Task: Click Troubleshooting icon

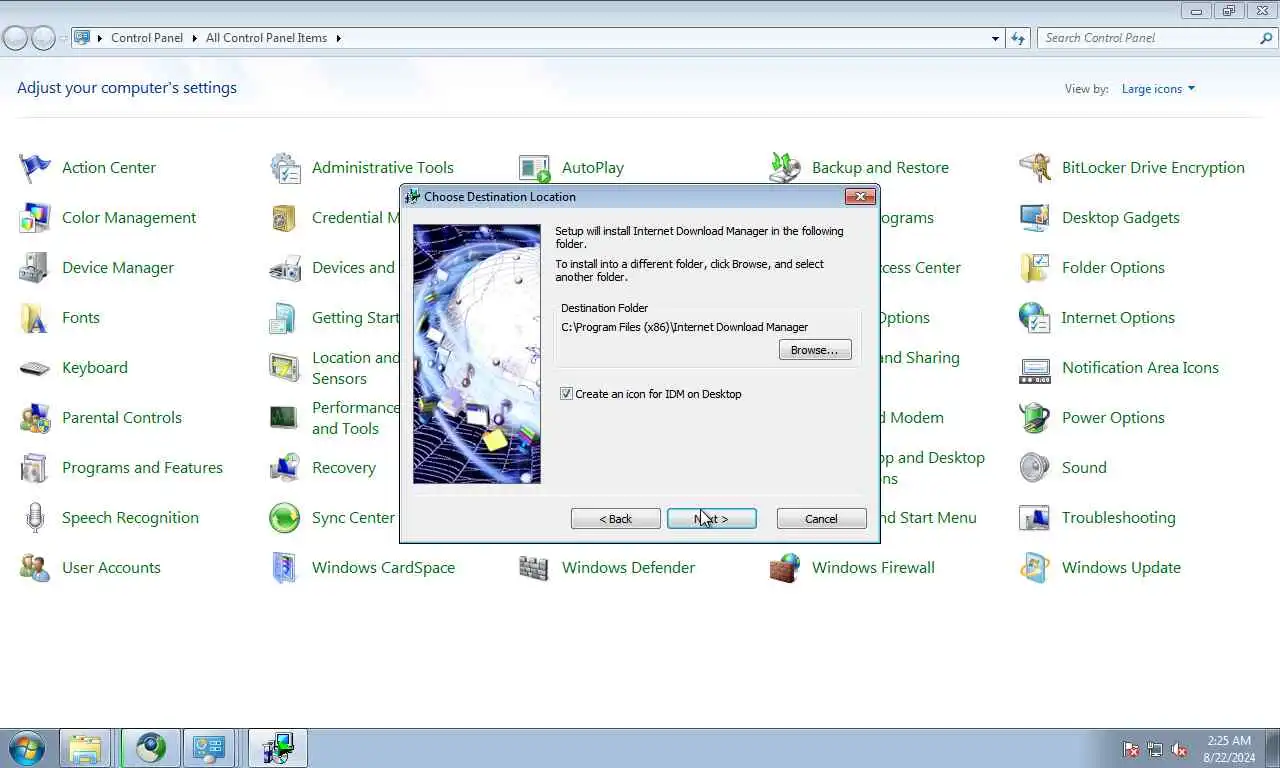Action: 1035,518
